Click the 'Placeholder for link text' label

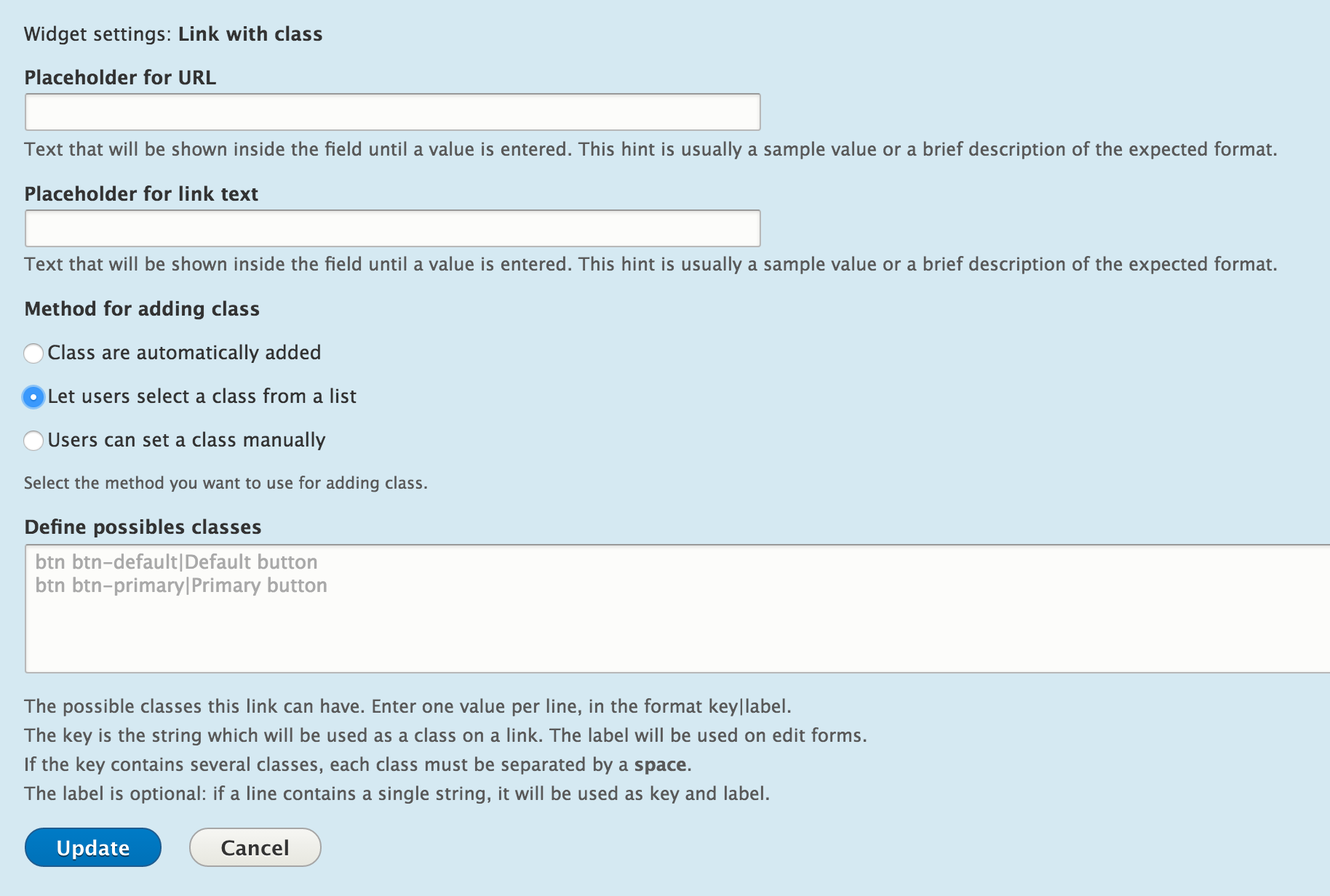click(141, 194)
